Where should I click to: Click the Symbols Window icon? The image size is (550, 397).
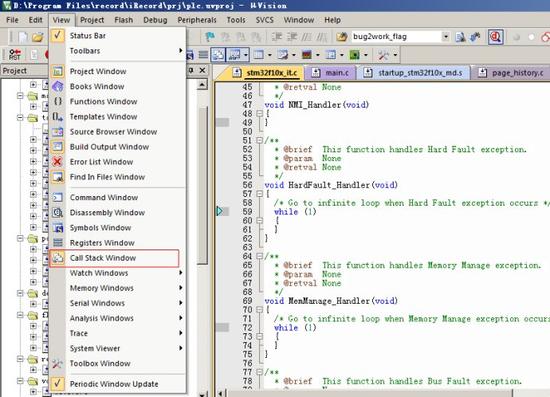coord(58,228)
